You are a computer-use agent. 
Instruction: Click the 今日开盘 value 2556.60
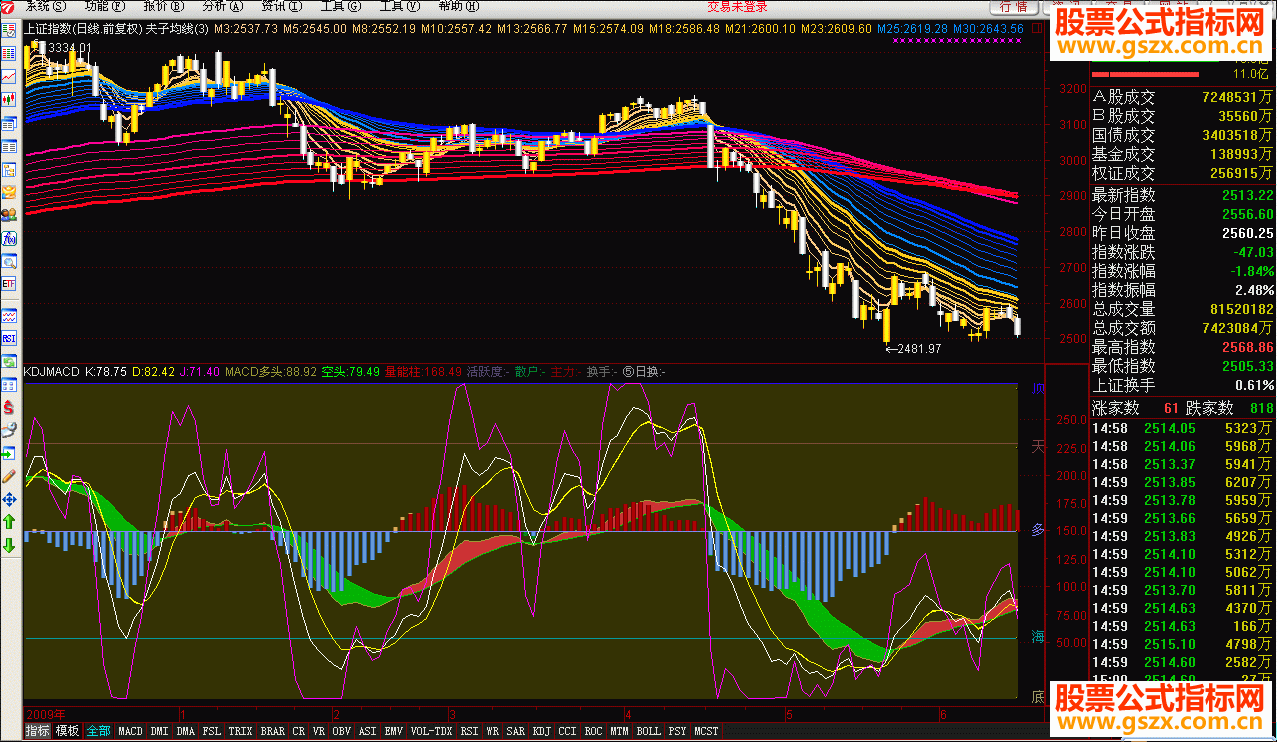1247,214
